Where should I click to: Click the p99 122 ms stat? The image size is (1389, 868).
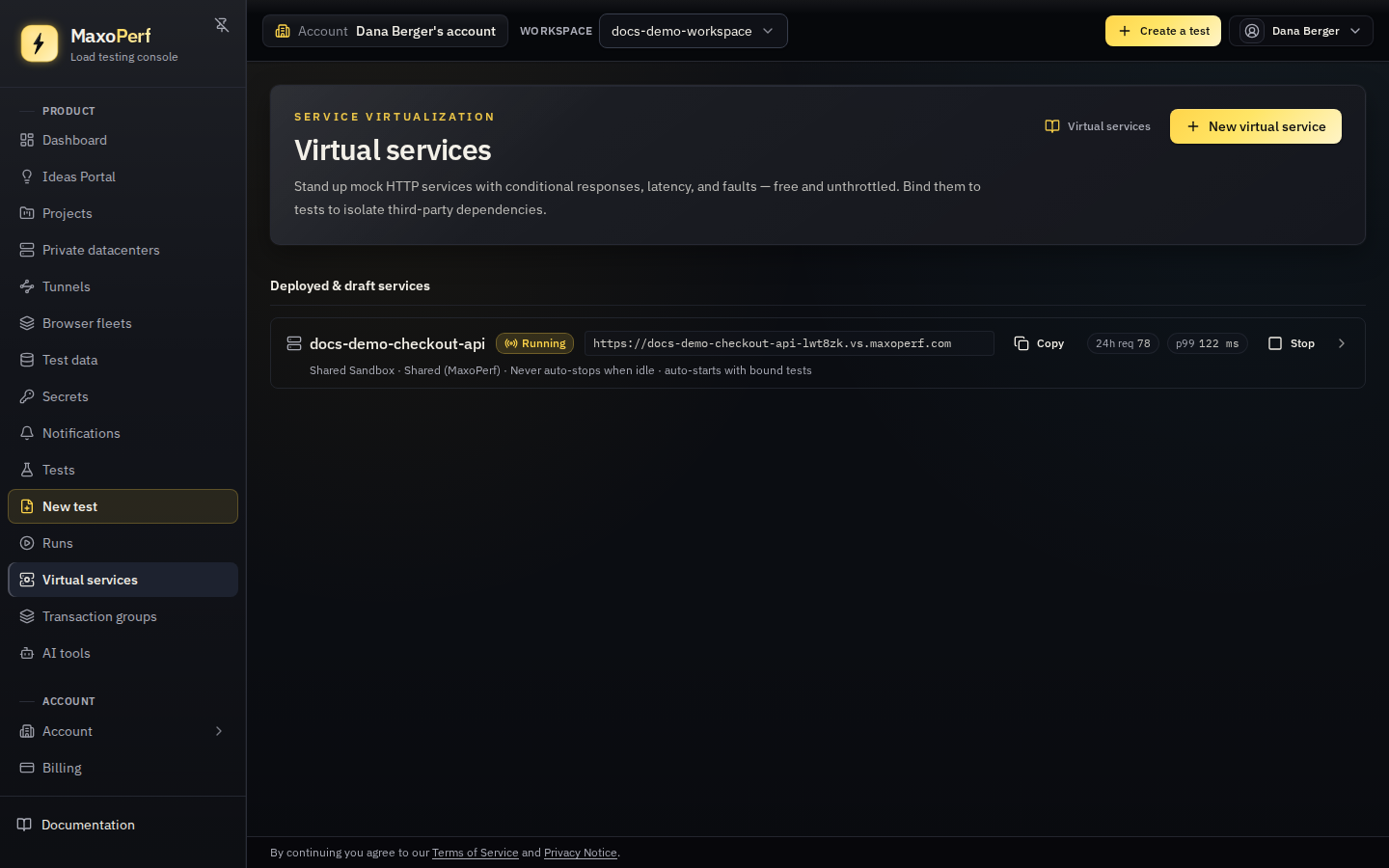click(x=1208, y=343)
